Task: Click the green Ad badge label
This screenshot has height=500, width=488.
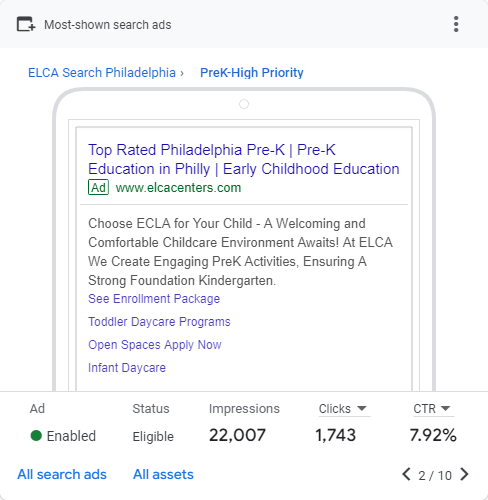Action: (x=98, y=187)
